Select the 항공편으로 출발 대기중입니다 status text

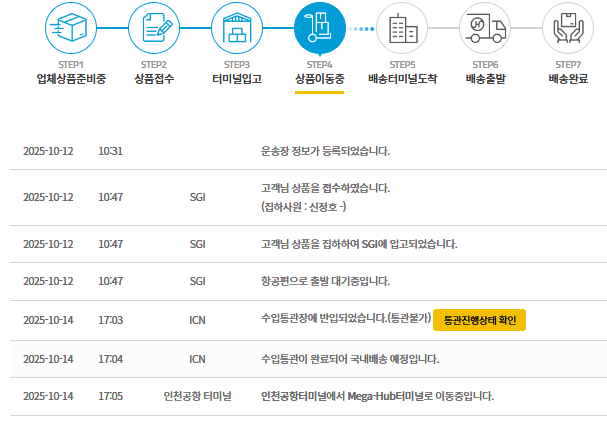(x=324, y=281)
